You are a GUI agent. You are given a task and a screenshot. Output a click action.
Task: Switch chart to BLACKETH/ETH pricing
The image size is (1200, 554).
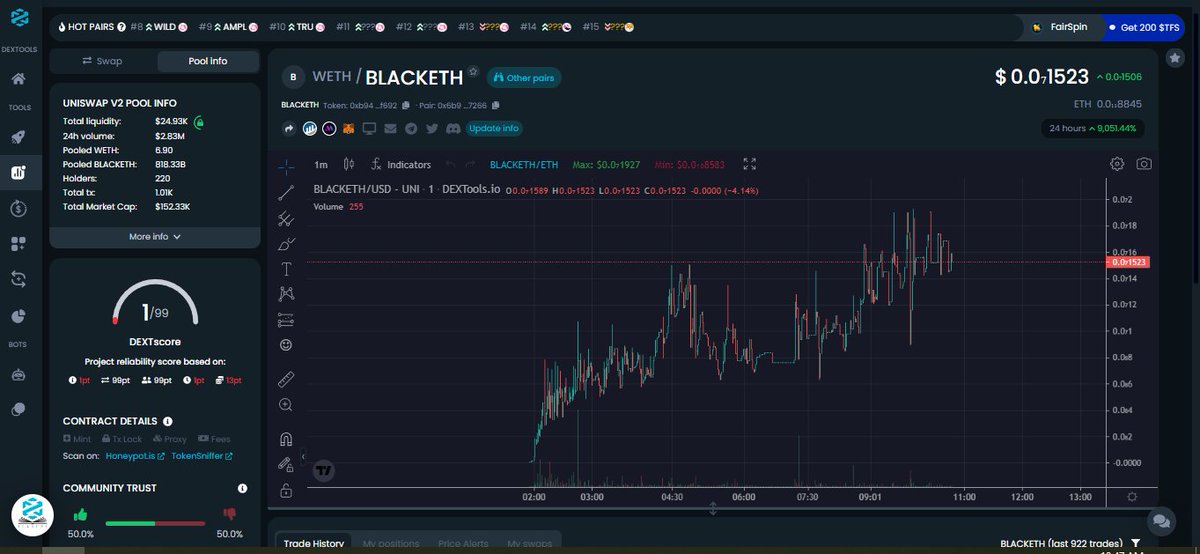(x=524, y=164)
